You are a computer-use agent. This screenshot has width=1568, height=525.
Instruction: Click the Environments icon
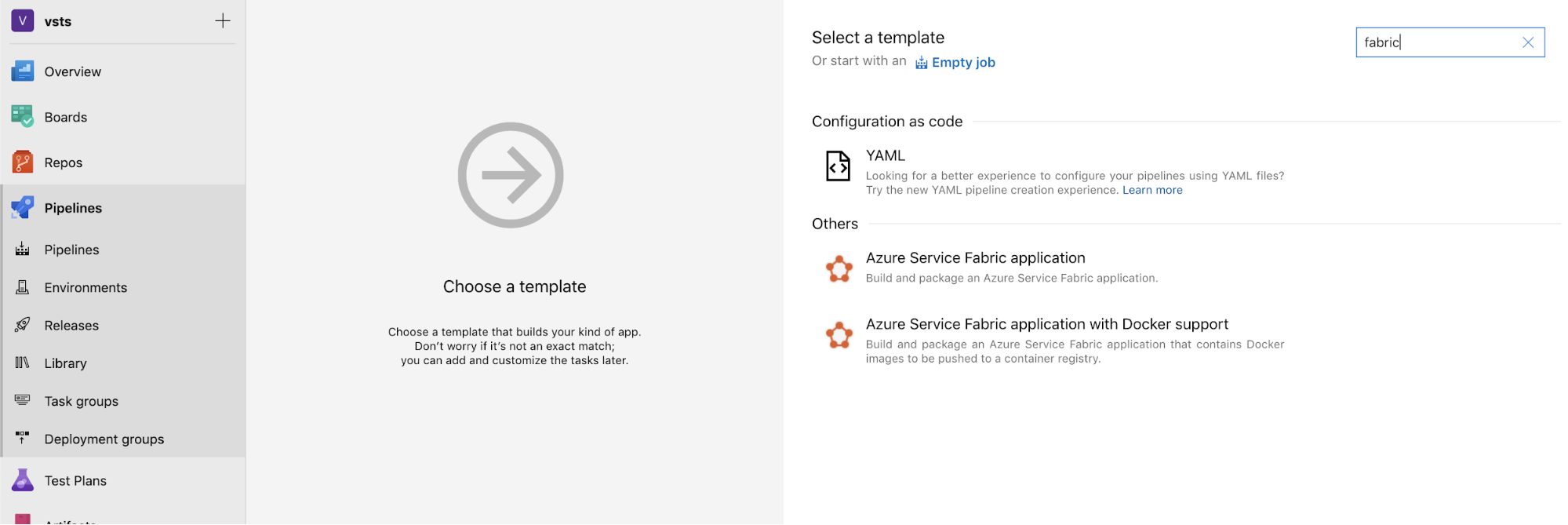click(x=22, y=287)
